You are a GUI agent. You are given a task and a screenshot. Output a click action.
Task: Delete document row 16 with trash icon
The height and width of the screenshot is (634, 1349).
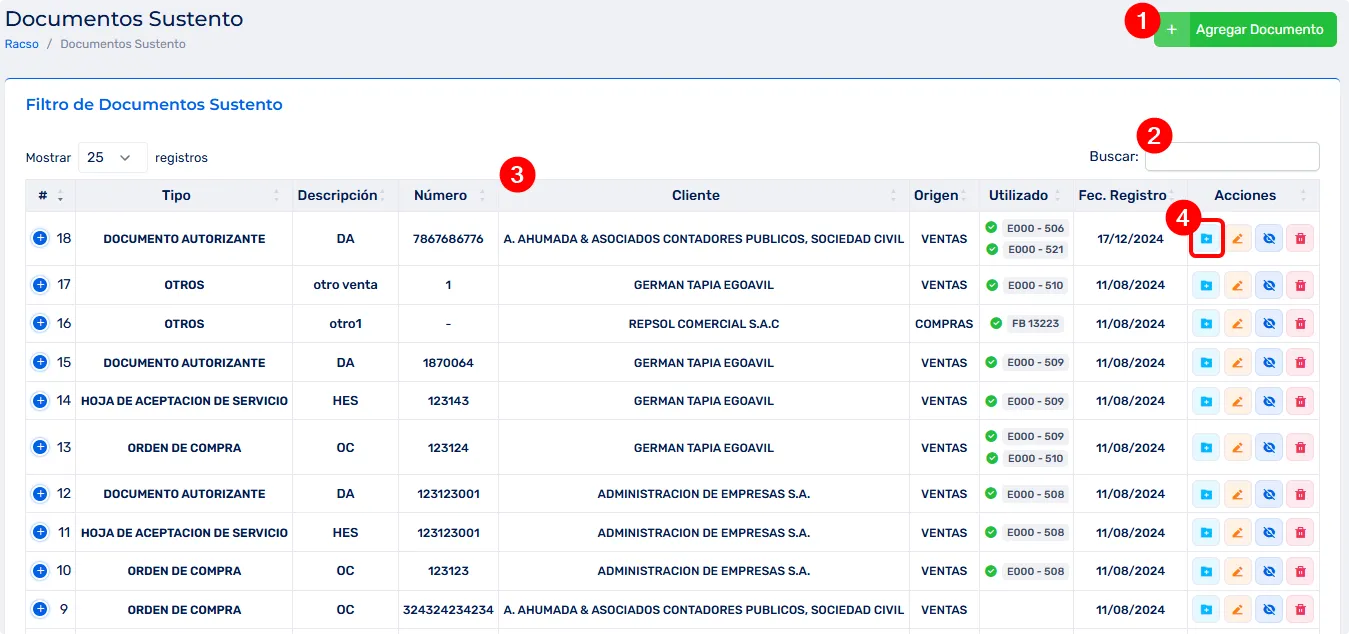[x=1300, y=324]
